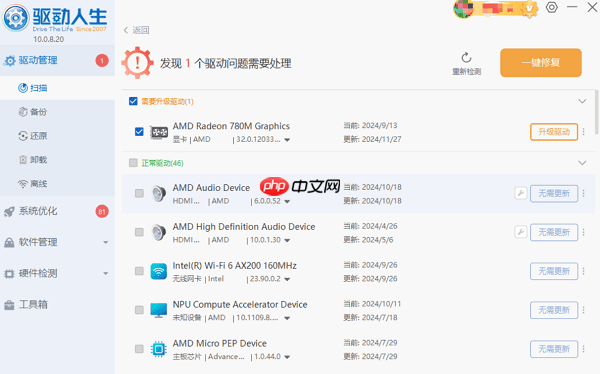
Task: Open more options for AMD Radeon 780M
Action: click(584, 132)
